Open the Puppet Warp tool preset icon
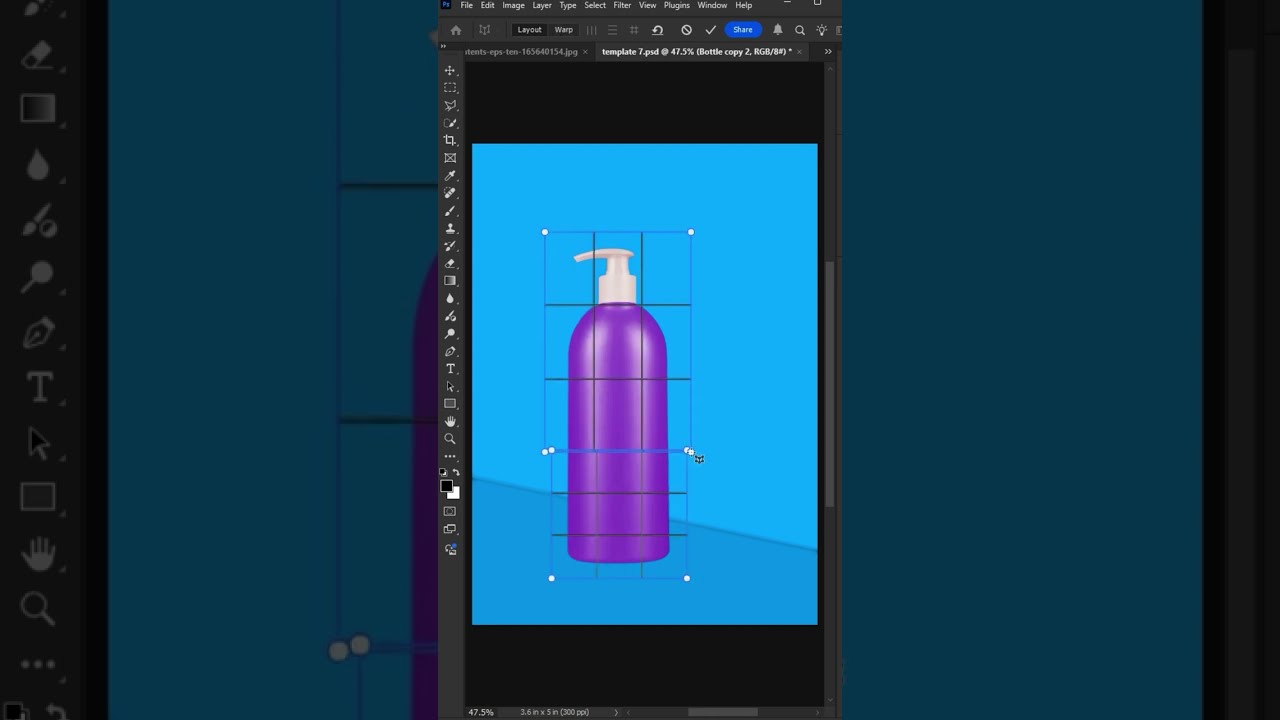This screenshot has height=720, width=1280. click(x=485, y=30)
